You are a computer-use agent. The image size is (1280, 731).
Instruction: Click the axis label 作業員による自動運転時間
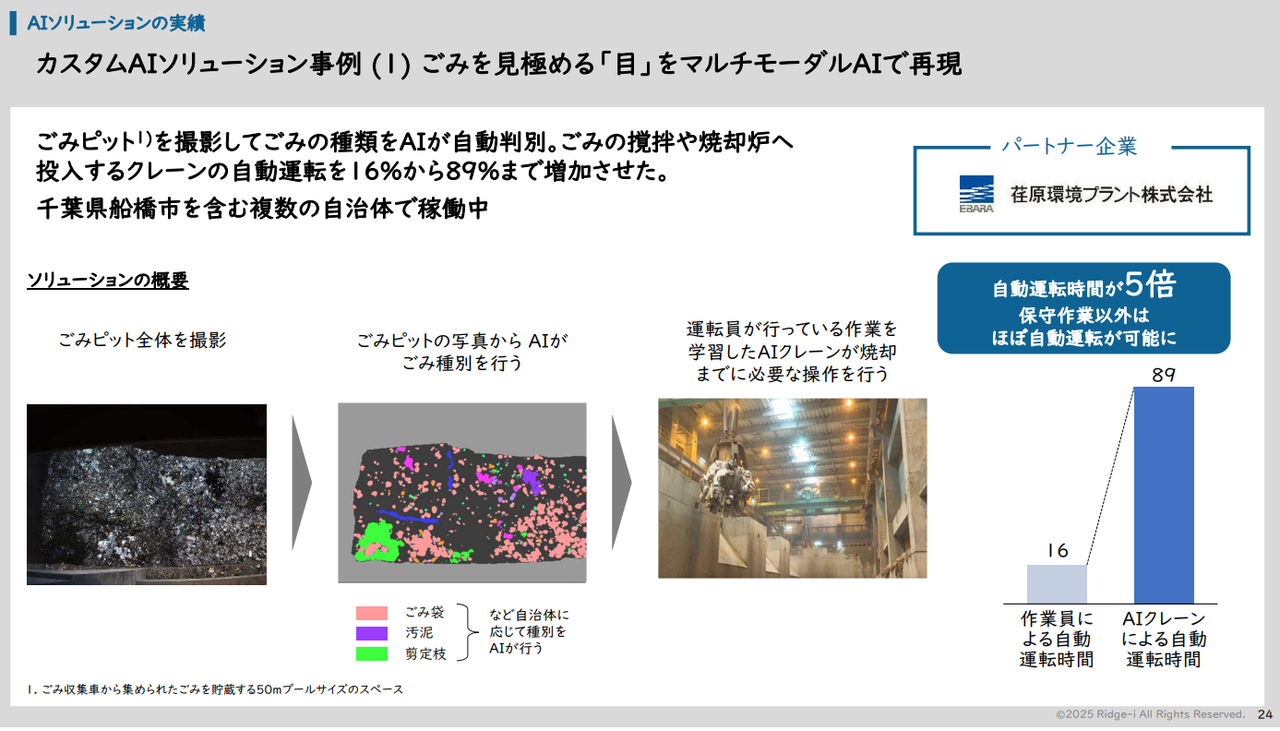click(x=1057, y=640)
